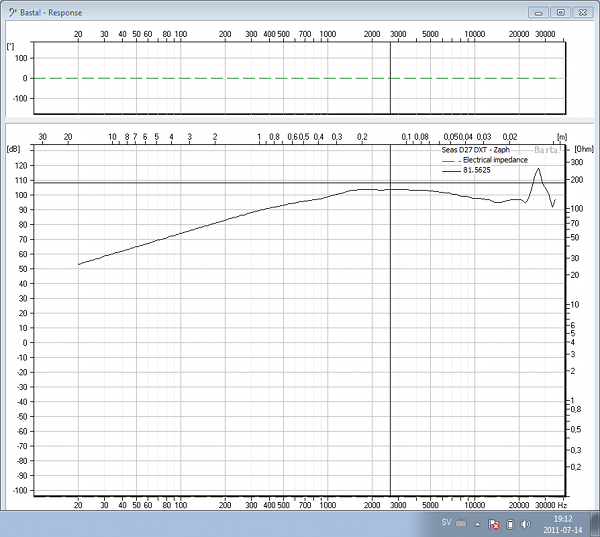
Task: Open the volume speaker tray icon
Action: coord(526,523)
